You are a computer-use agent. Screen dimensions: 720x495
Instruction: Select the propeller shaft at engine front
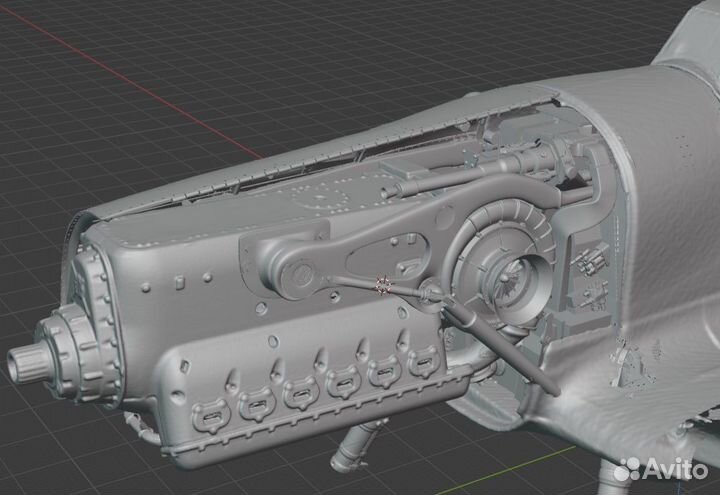pos(22,362)
